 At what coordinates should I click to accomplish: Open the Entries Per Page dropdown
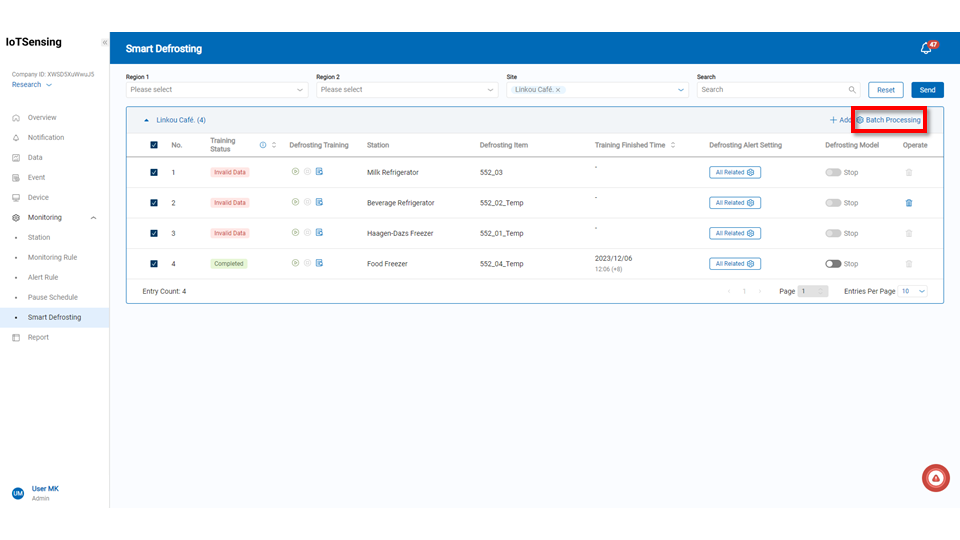tap(913, 291)
